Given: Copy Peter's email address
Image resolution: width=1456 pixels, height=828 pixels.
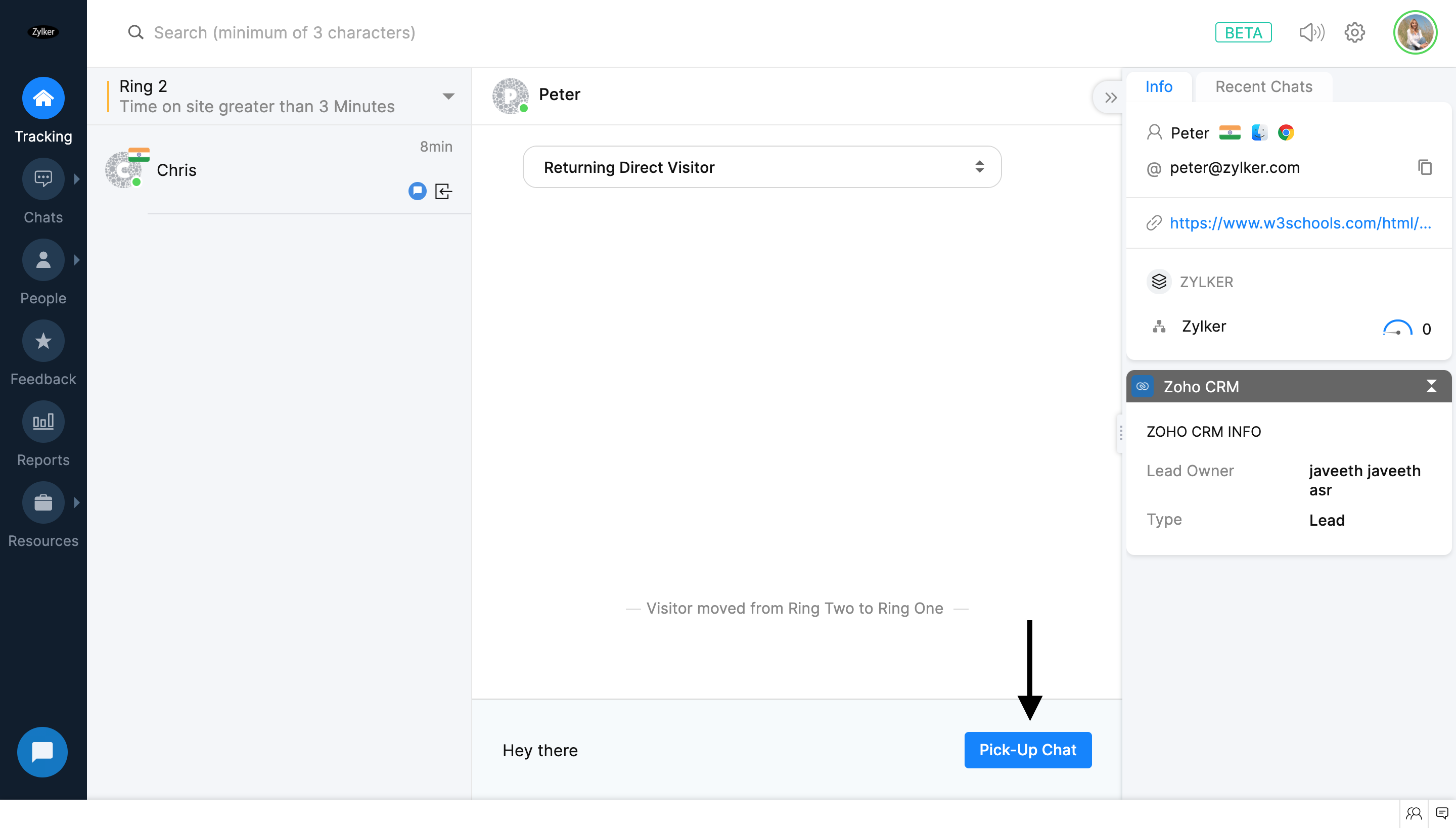Looking at the screenshot, I should click(x=1424, y=167).
